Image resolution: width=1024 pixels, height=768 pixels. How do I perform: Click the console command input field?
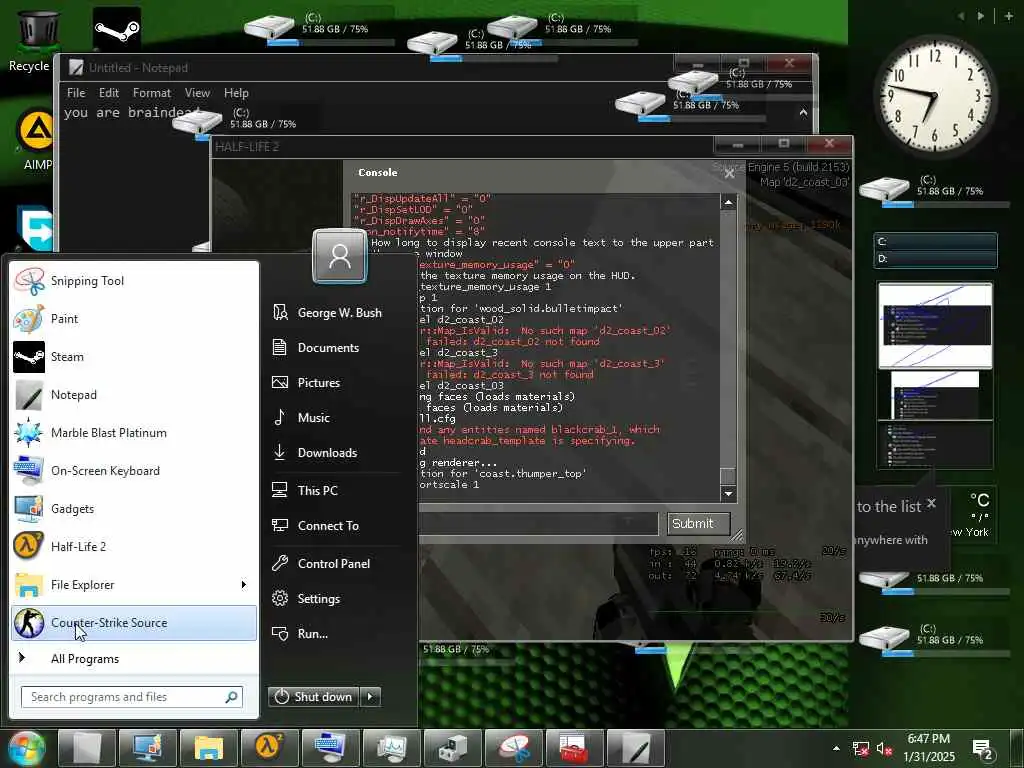pyautogui.click(x=538, y=523)
